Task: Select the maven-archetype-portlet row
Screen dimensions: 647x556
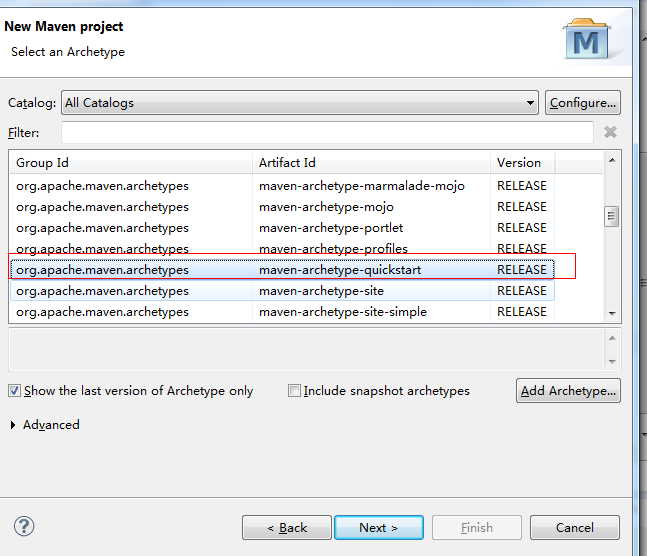Action: point(282,228)
